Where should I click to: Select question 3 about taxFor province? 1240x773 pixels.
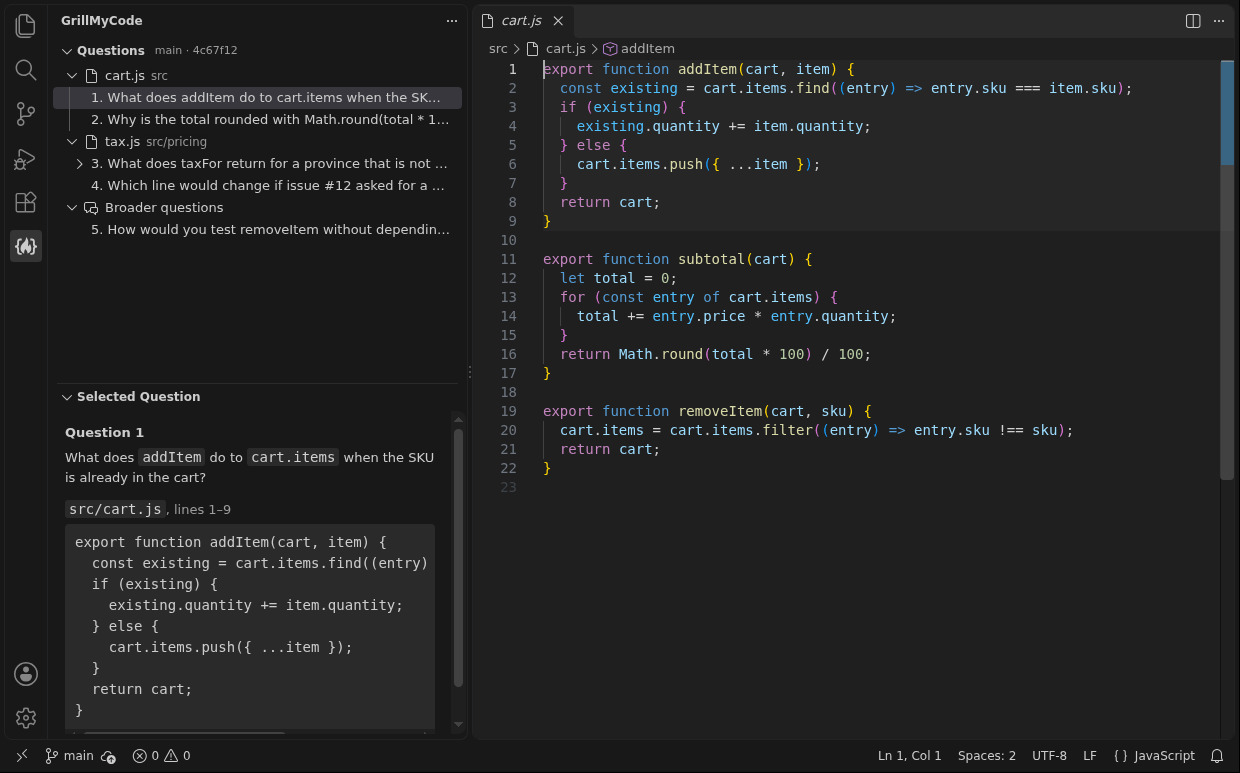(x=257, y=164)
